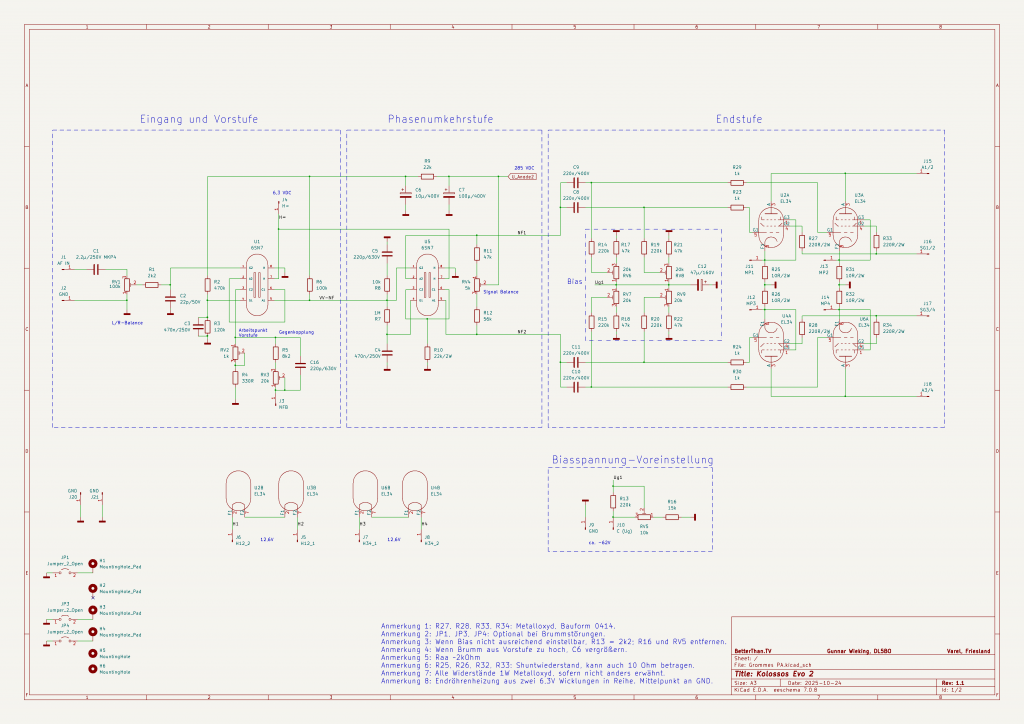Click the R9 22k resistor symbol
The width and height of the screenshot is (1024, 724).
click(427, 174)
